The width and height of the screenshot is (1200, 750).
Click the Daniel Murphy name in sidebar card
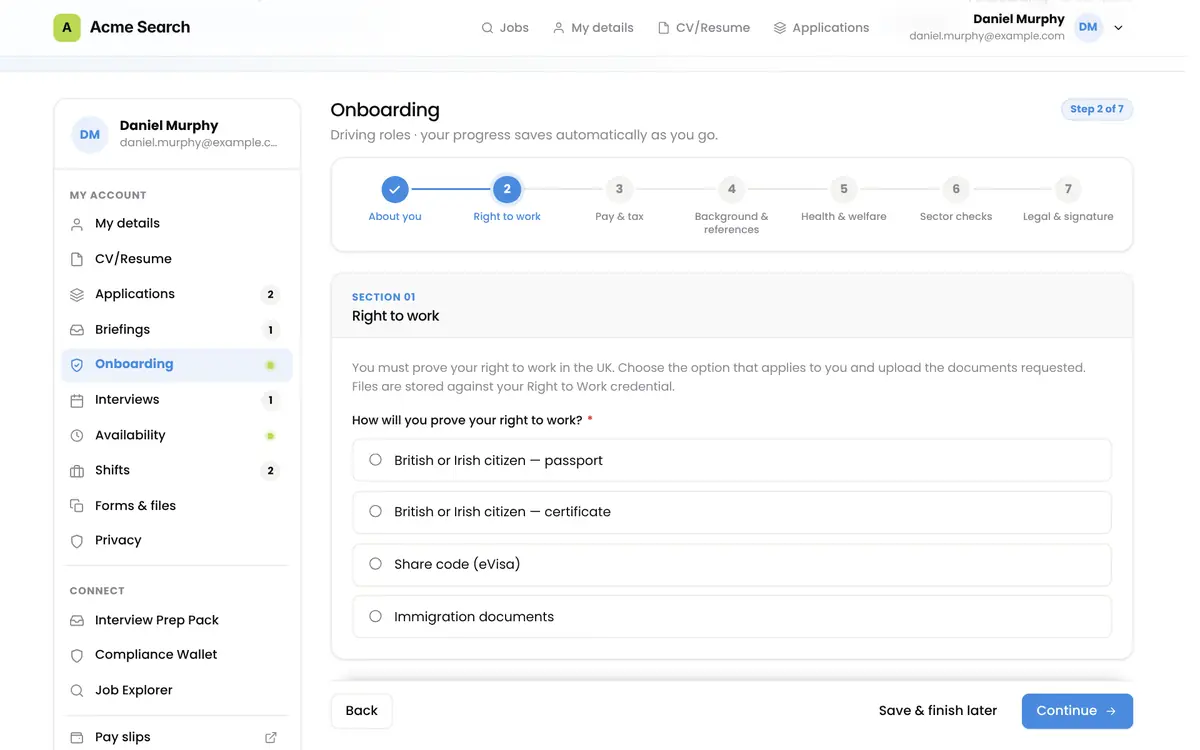coord(169,126)
